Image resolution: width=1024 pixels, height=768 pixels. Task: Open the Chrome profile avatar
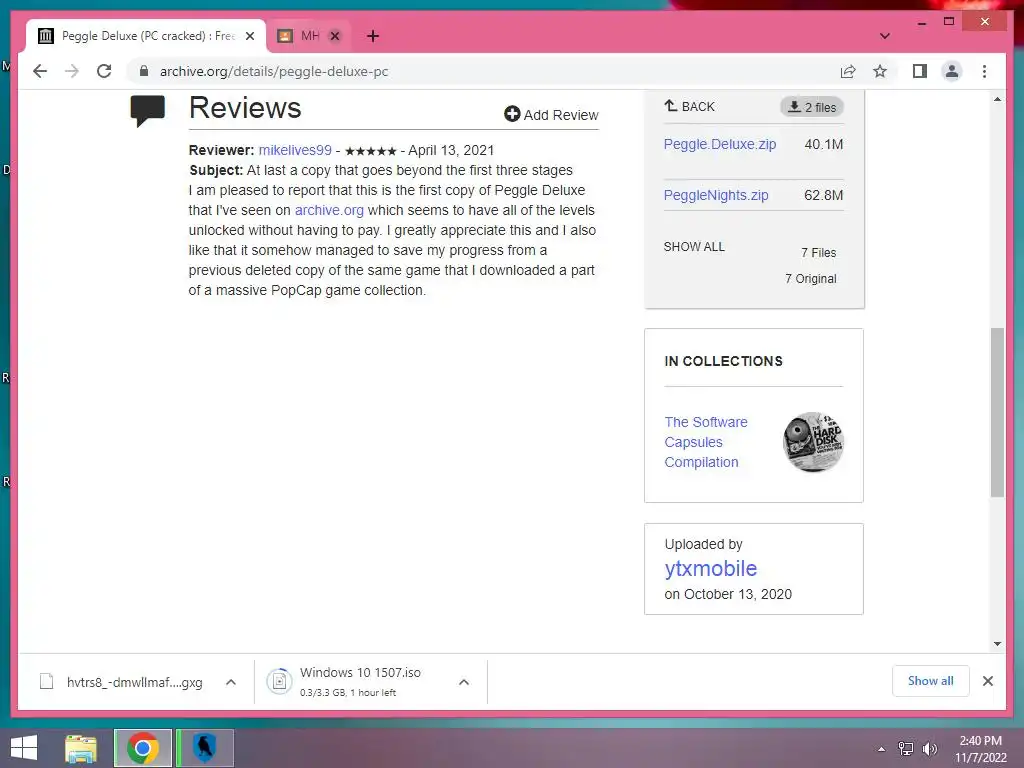tap(952, 71)
